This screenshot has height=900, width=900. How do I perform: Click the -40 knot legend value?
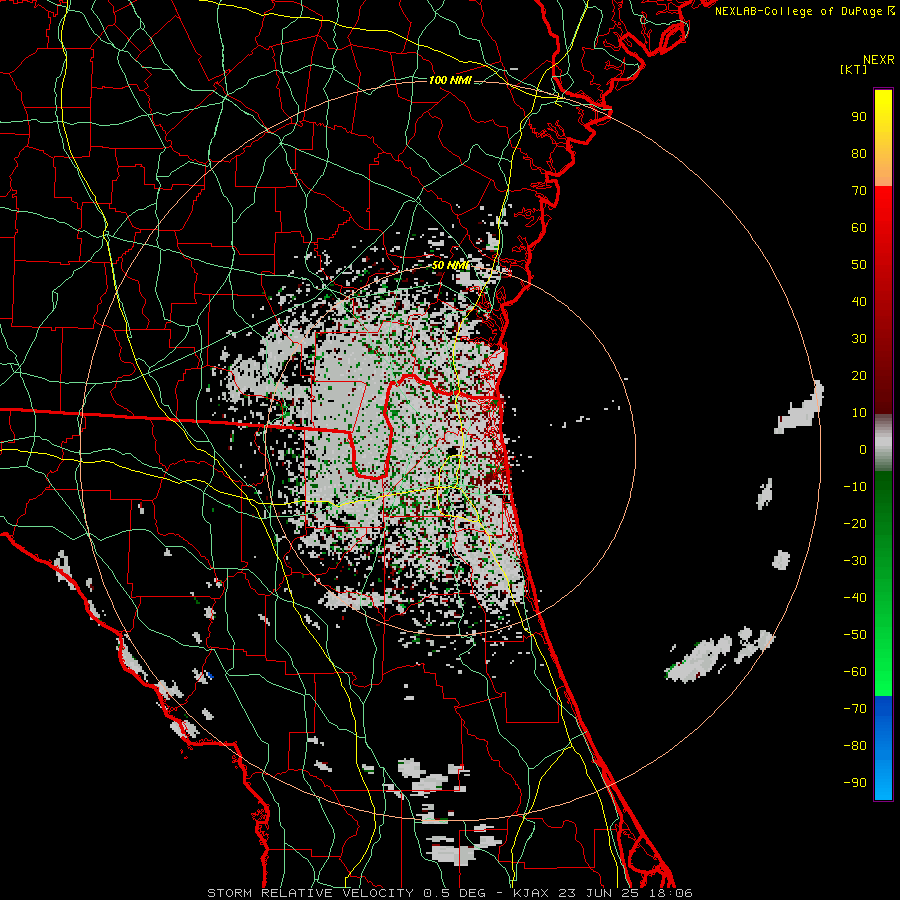pos(855,598)
